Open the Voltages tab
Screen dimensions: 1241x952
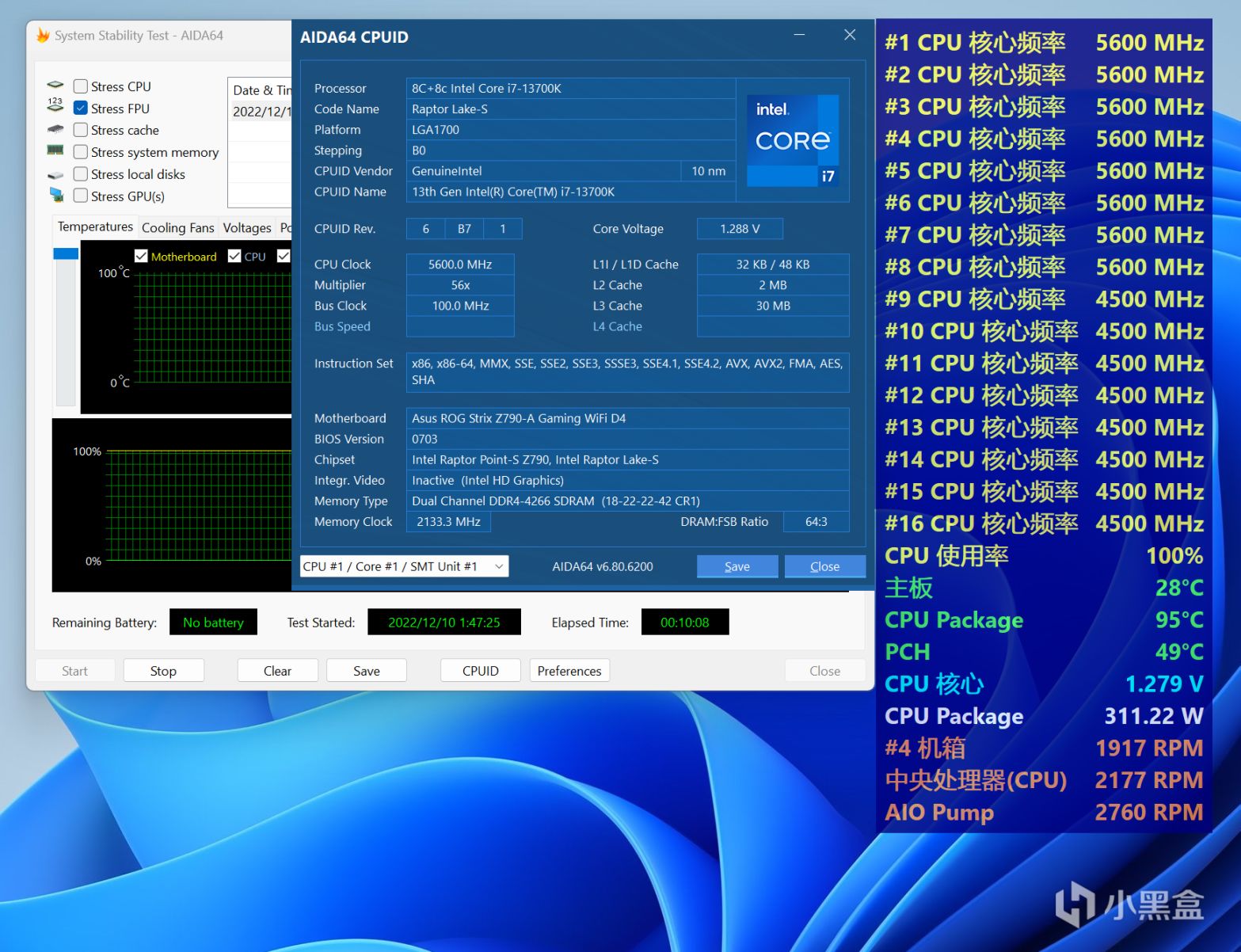247,228
